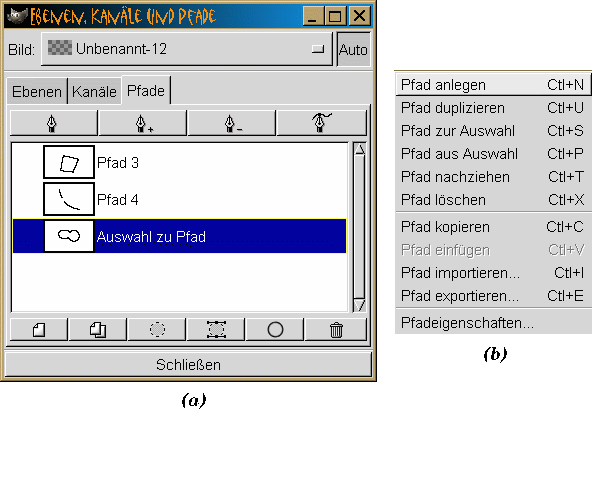Image resolution: width=600 pixels, height=500 pixels.
Task: Click the path to selection icon
Action: [x=157, y=329]
